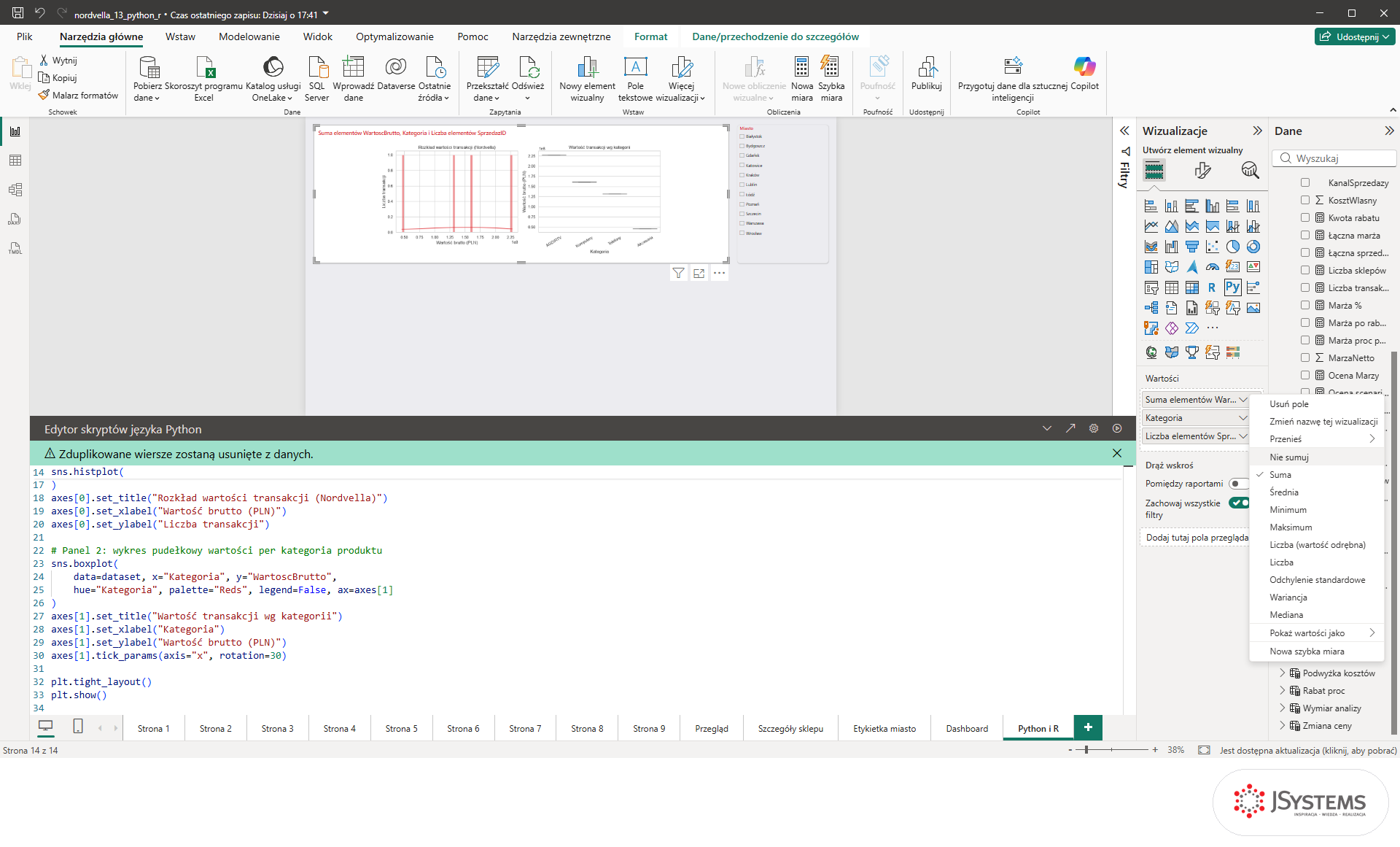Expand the Podwyżka kosztów table

click(x=1283, y=673)
